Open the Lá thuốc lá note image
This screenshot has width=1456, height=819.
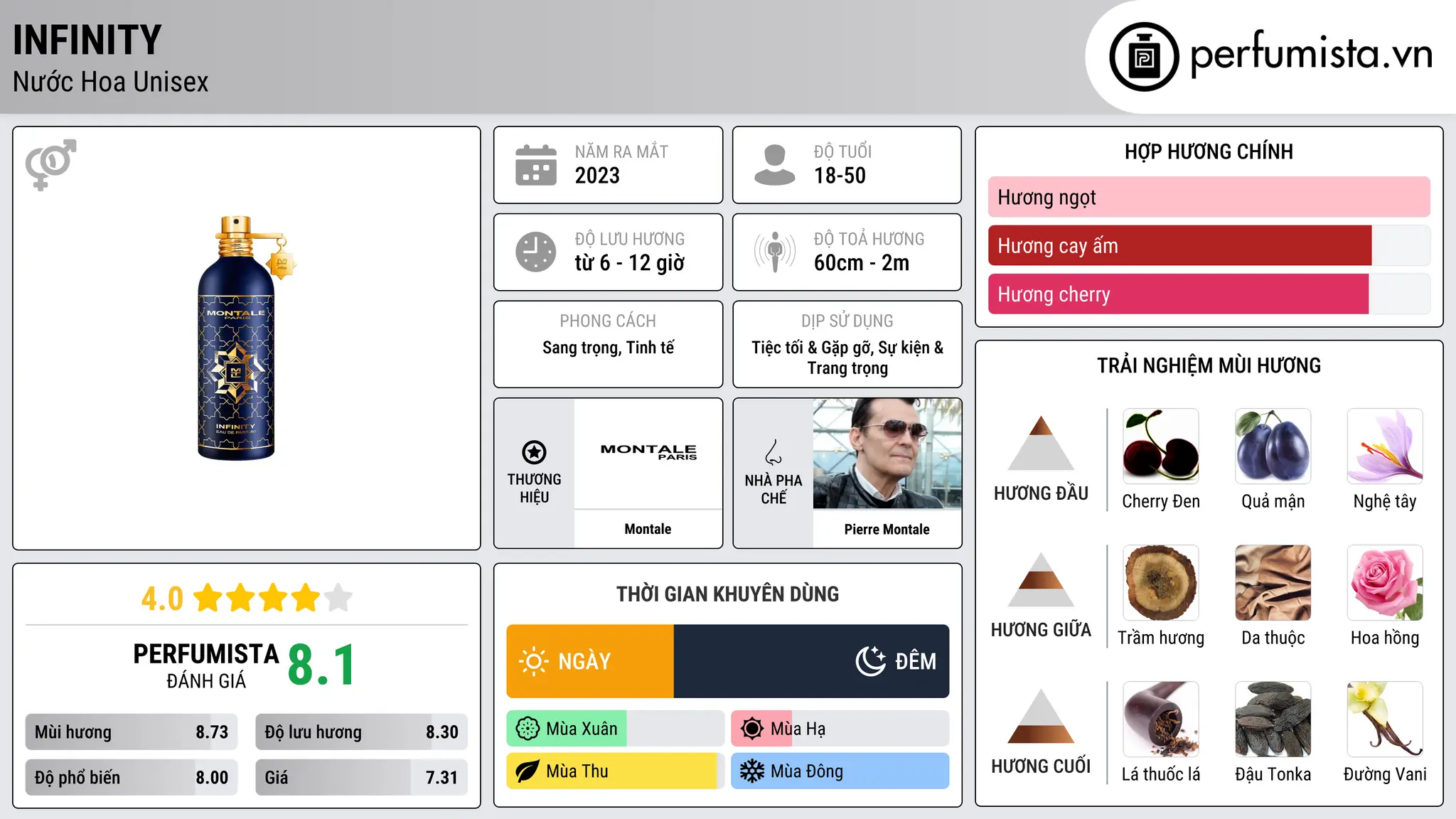[x=1161, y=719]
